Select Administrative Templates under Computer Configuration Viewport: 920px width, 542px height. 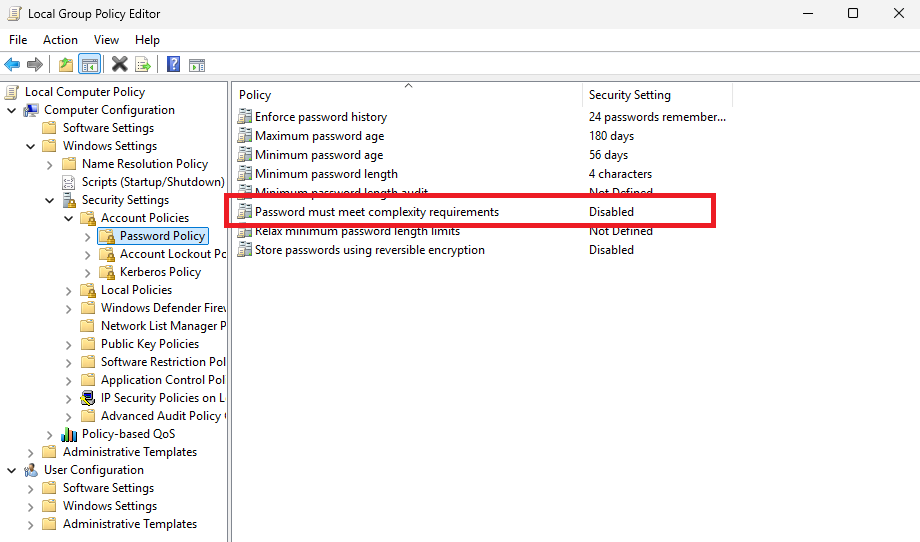pyautogui.click(x=130, y=452)
